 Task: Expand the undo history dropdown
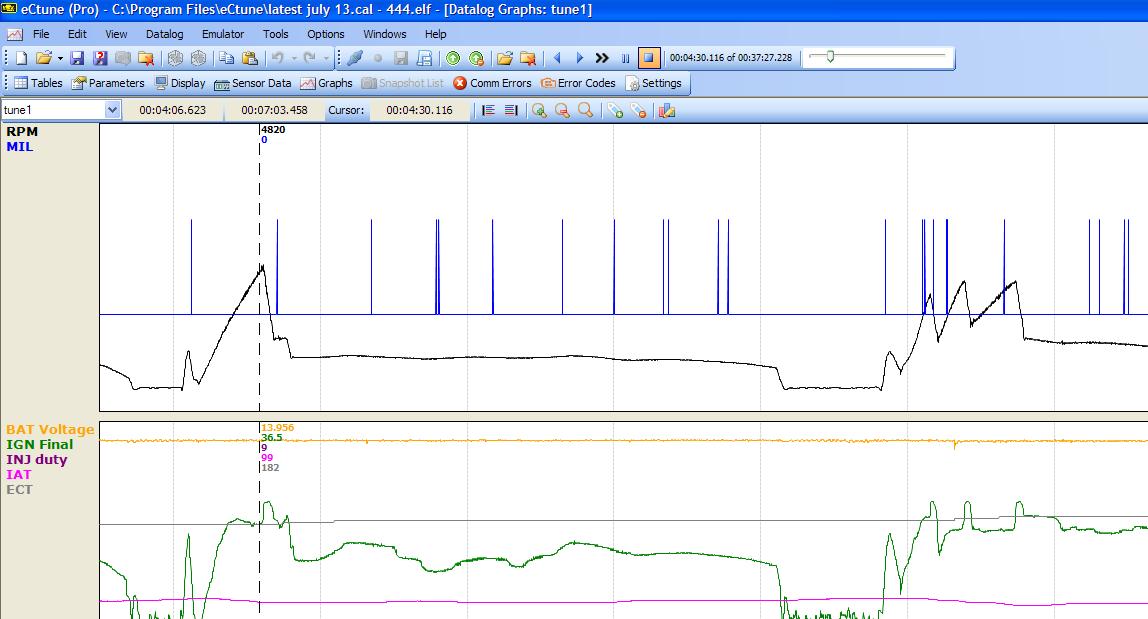[294, 58]
